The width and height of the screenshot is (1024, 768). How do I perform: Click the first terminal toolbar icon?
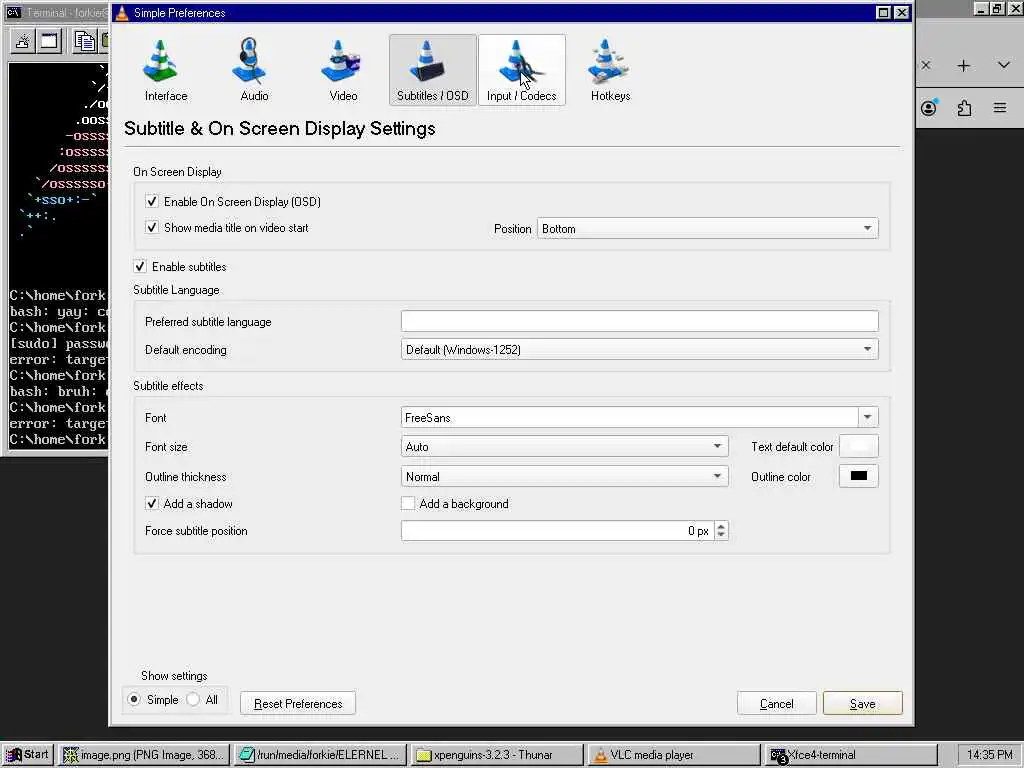[x=23, y=42]
